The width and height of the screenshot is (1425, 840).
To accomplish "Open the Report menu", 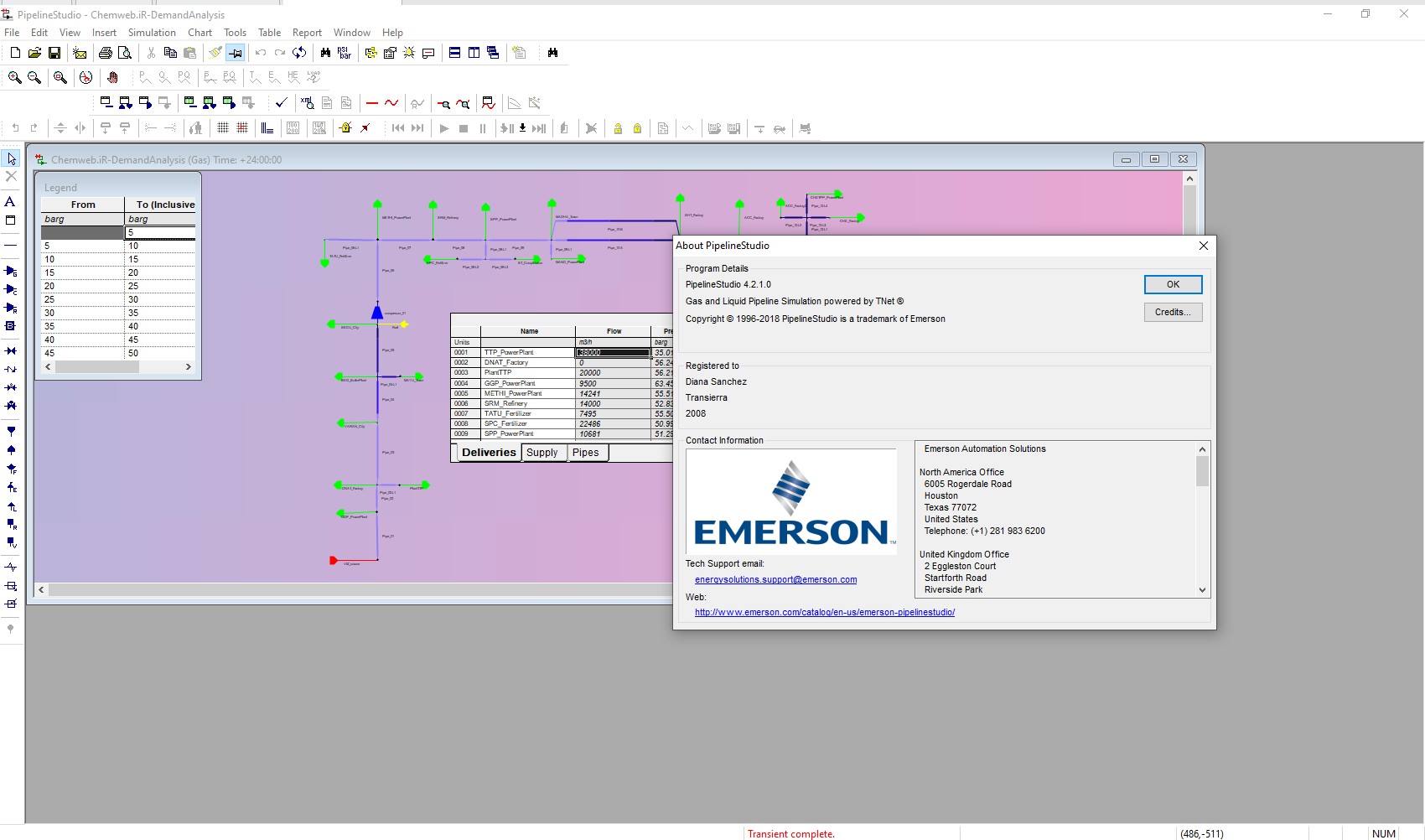I will (307, 33).
